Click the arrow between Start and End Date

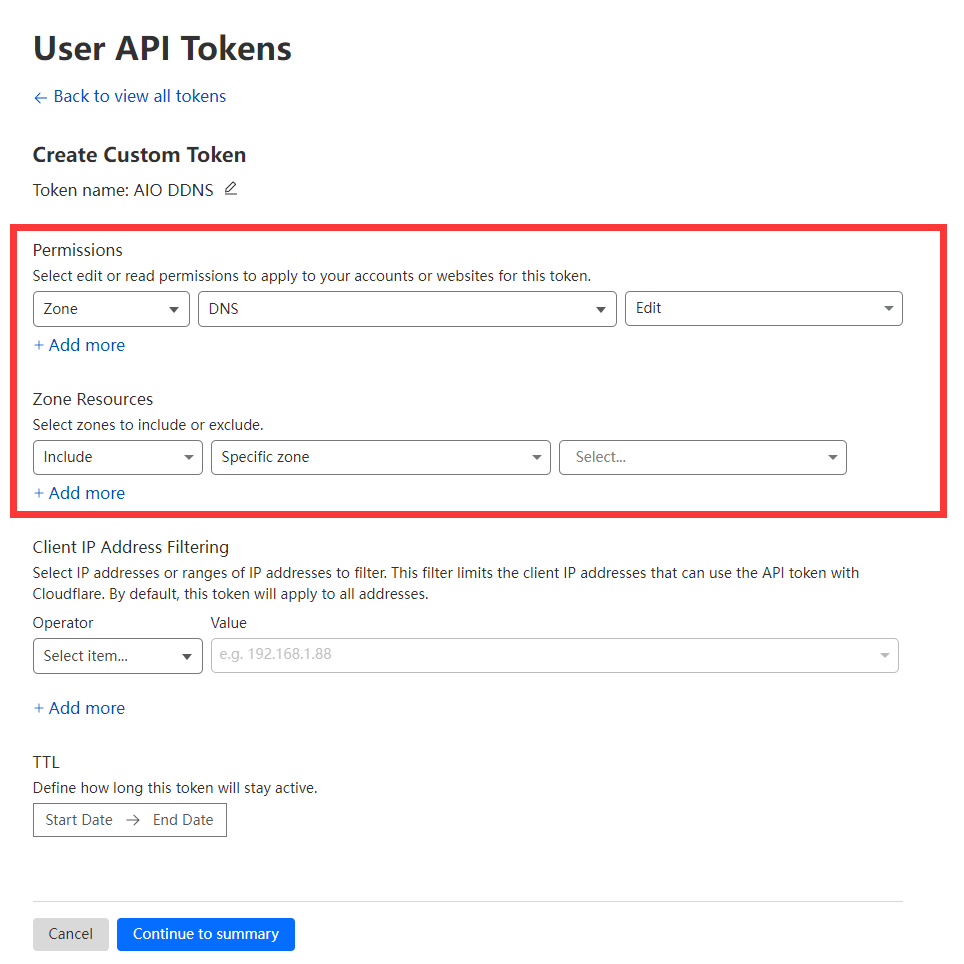tap(133, 820)
